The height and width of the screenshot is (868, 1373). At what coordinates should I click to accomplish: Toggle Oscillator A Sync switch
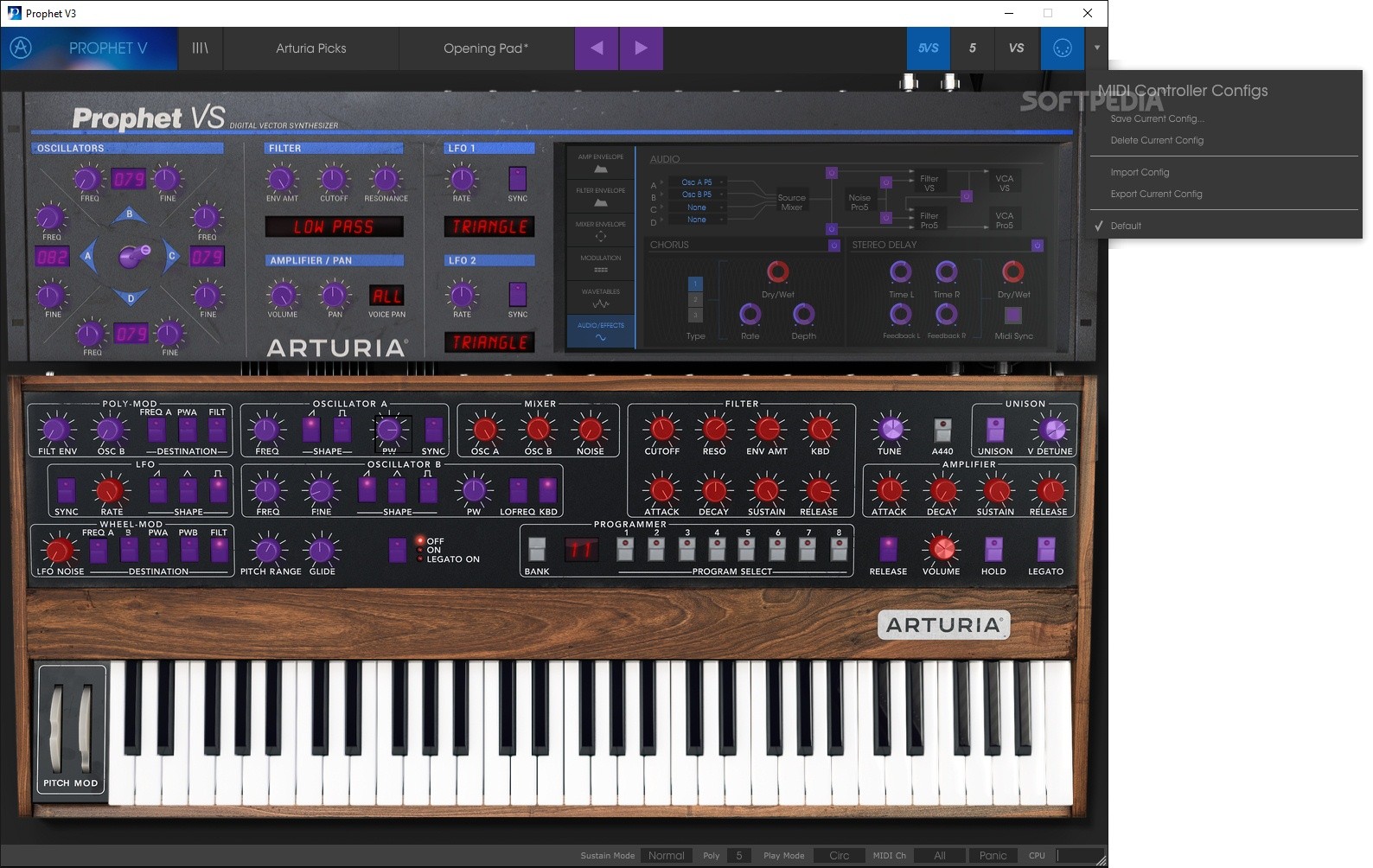(434, 429)
